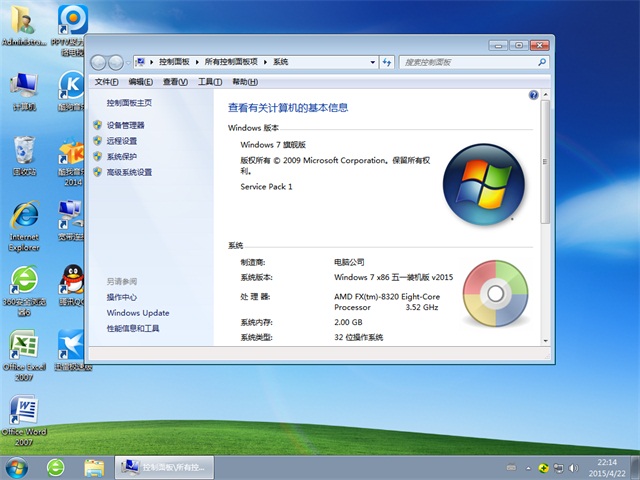Open 性能信息和工具 link
This screenshot has height=480, width=640.
tap(133, 328)
